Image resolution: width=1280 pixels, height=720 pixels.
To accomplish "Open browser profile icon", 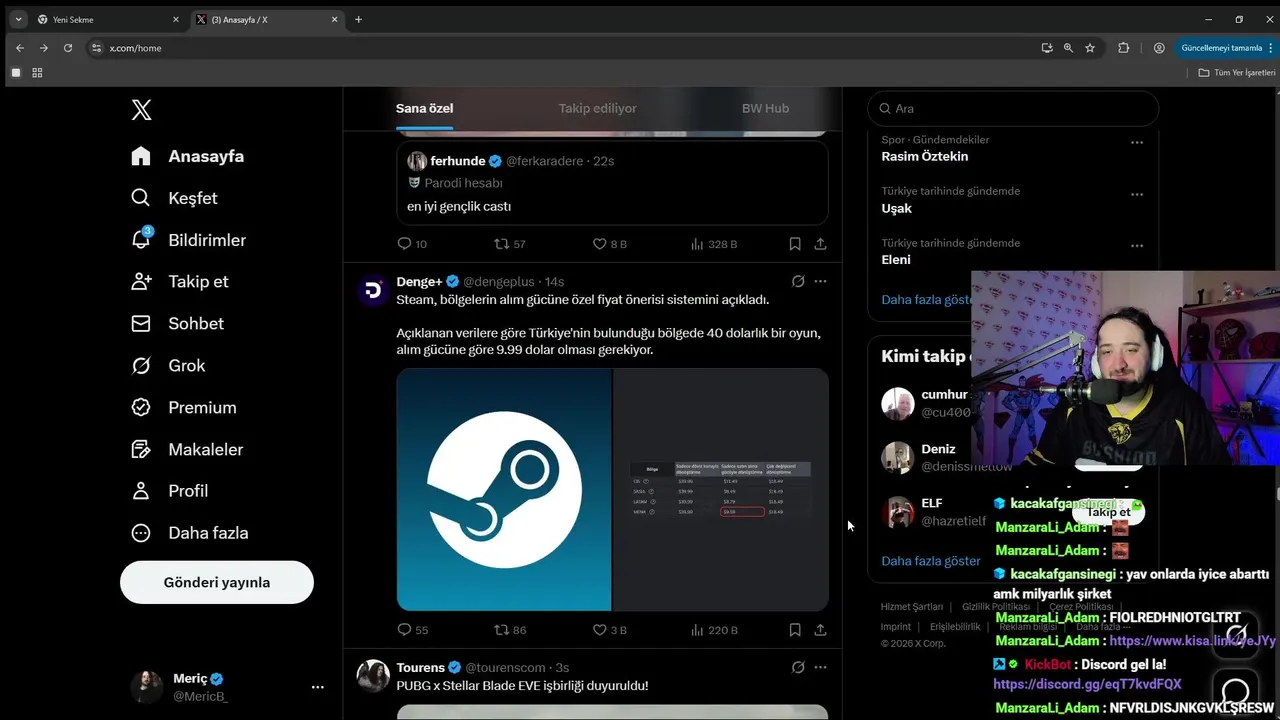I will pyautogui.click(x=1159, y=48).
